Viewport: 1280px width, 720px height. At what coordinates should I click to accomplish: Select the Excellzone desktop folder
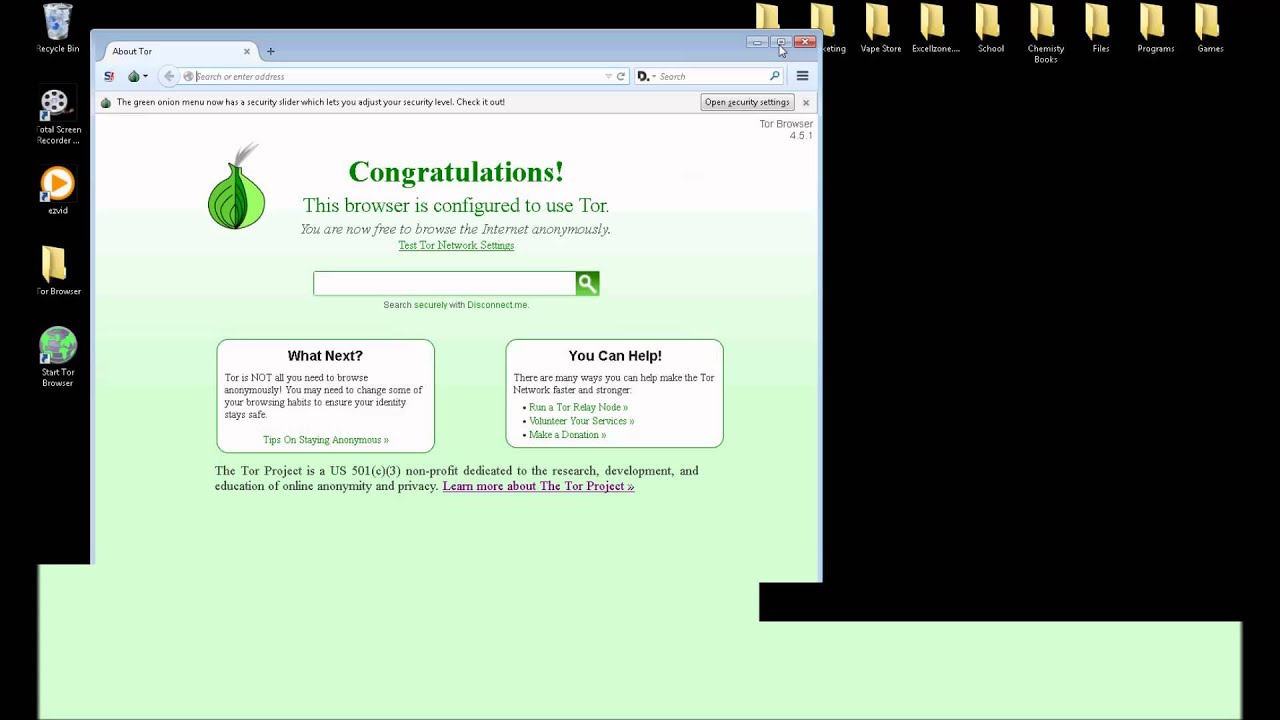coord(935,29)
